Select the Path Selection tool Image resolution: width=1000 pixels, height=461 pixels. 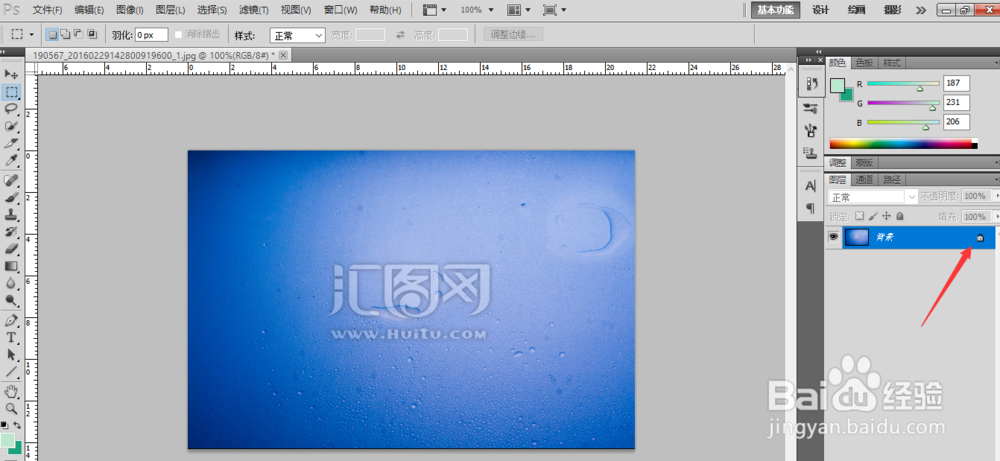(x=11, y=355)
